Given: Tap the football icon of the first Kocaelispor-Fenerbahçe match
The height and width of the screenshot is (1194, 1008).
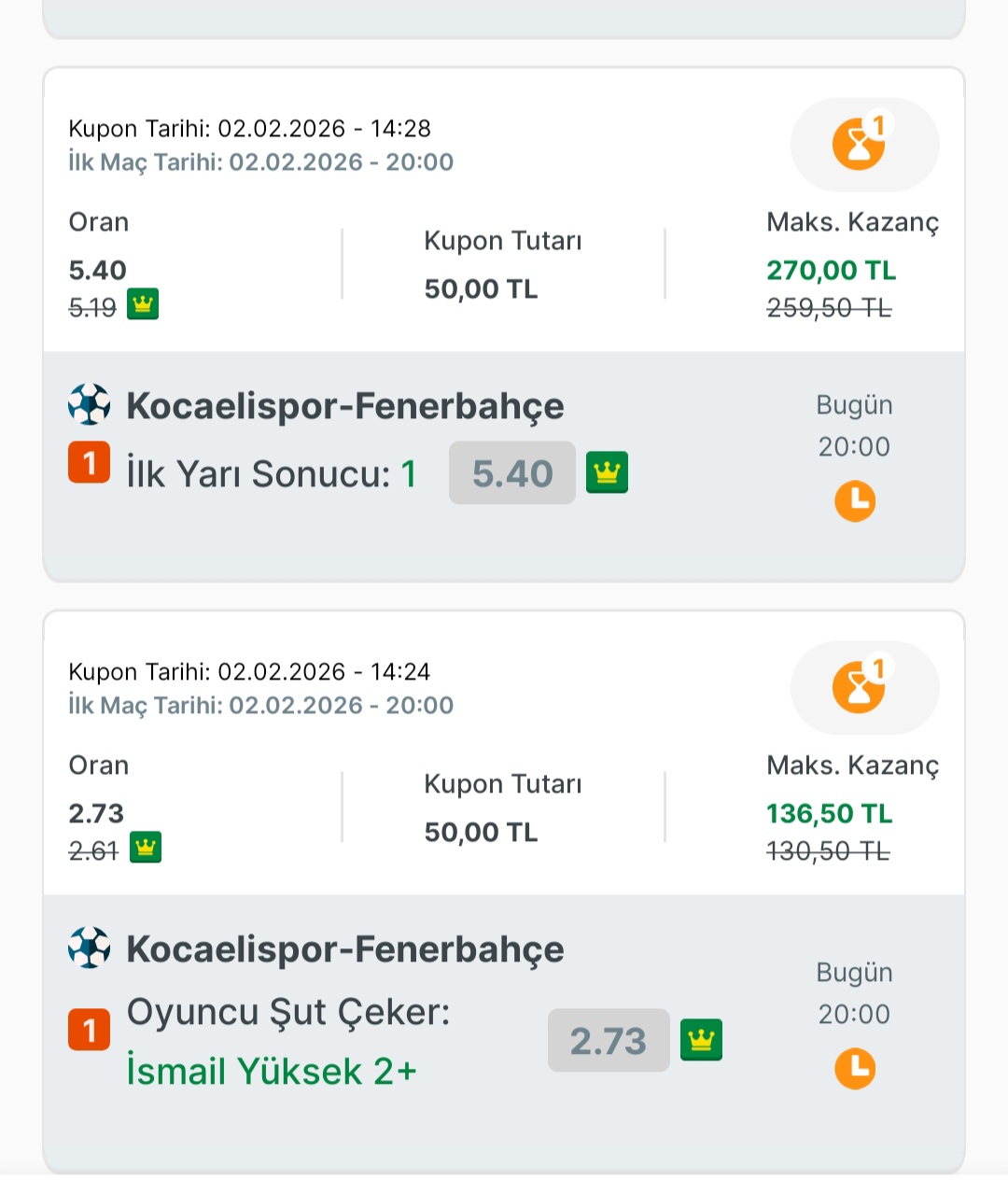Looking at the screenshot, I should pos(90,404).
